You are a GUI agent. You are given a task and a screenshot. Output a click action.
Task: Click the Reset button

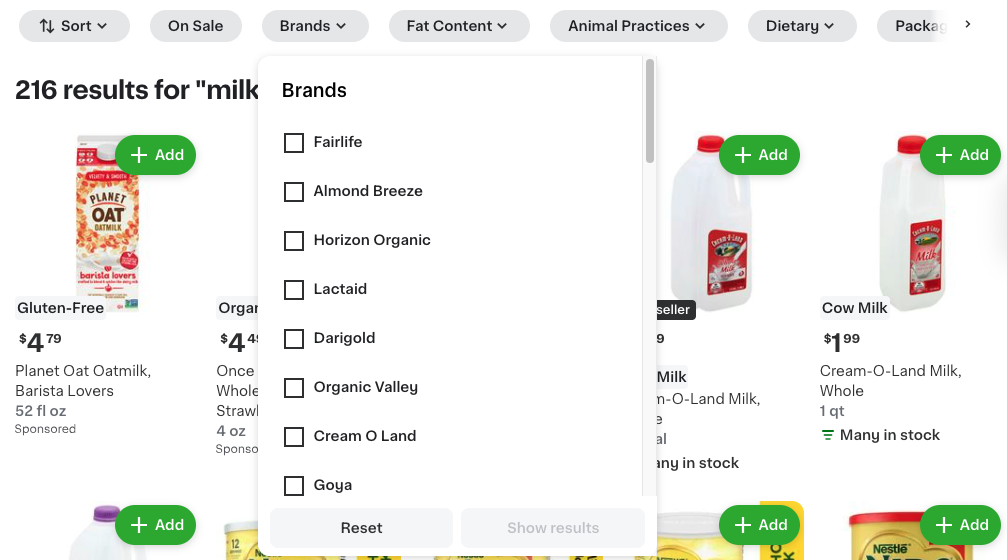(361, 528)
